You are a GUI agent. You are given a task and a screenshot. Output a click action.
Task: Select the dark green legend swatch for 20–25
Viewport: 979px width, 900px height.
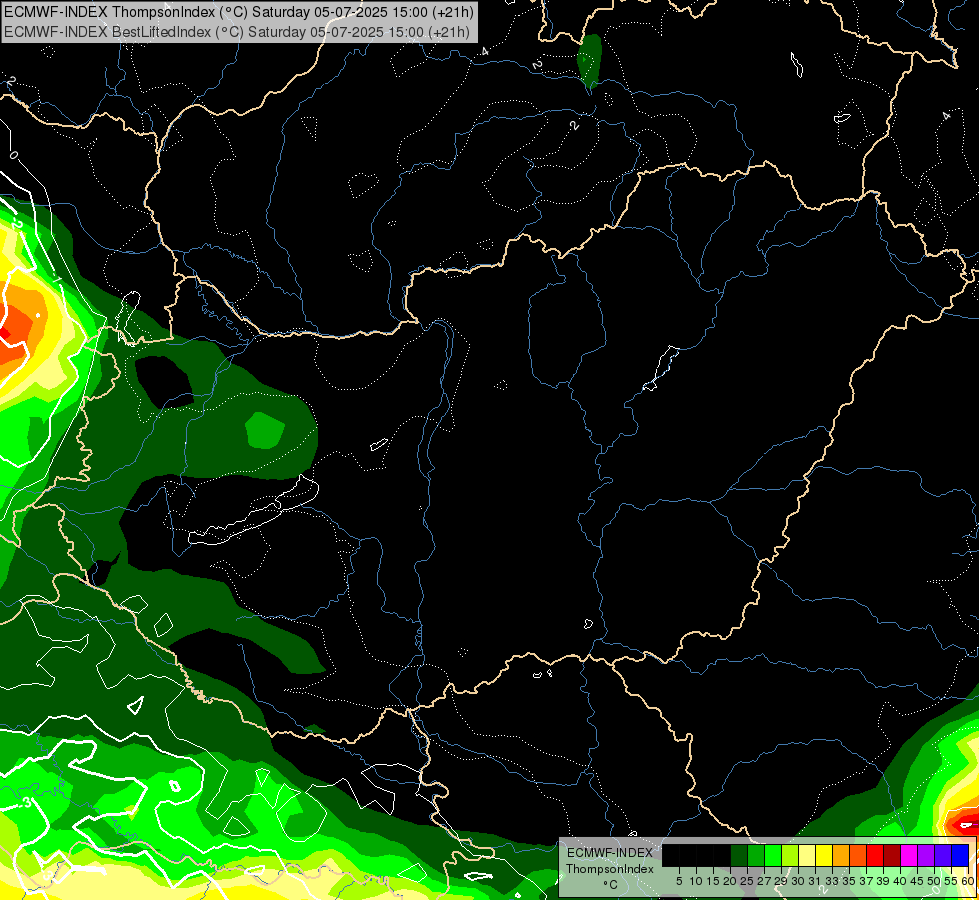pyautogui.click(x=740, y=855)
